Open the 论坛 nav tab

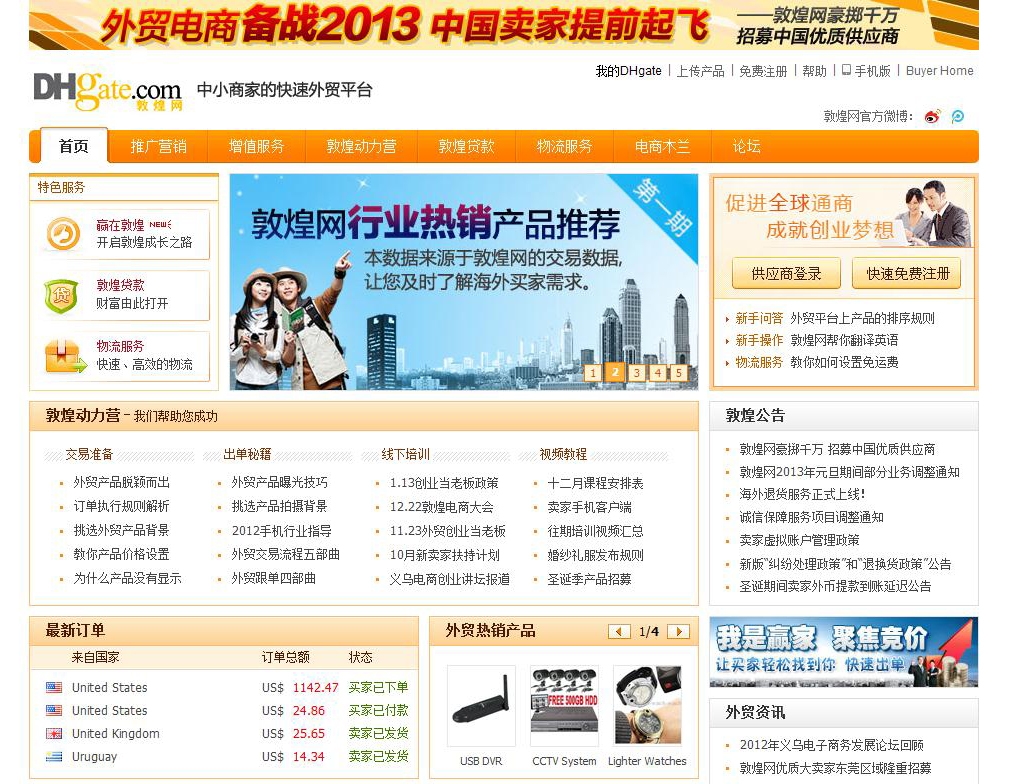pyautogui.click(x=746, y=147)
